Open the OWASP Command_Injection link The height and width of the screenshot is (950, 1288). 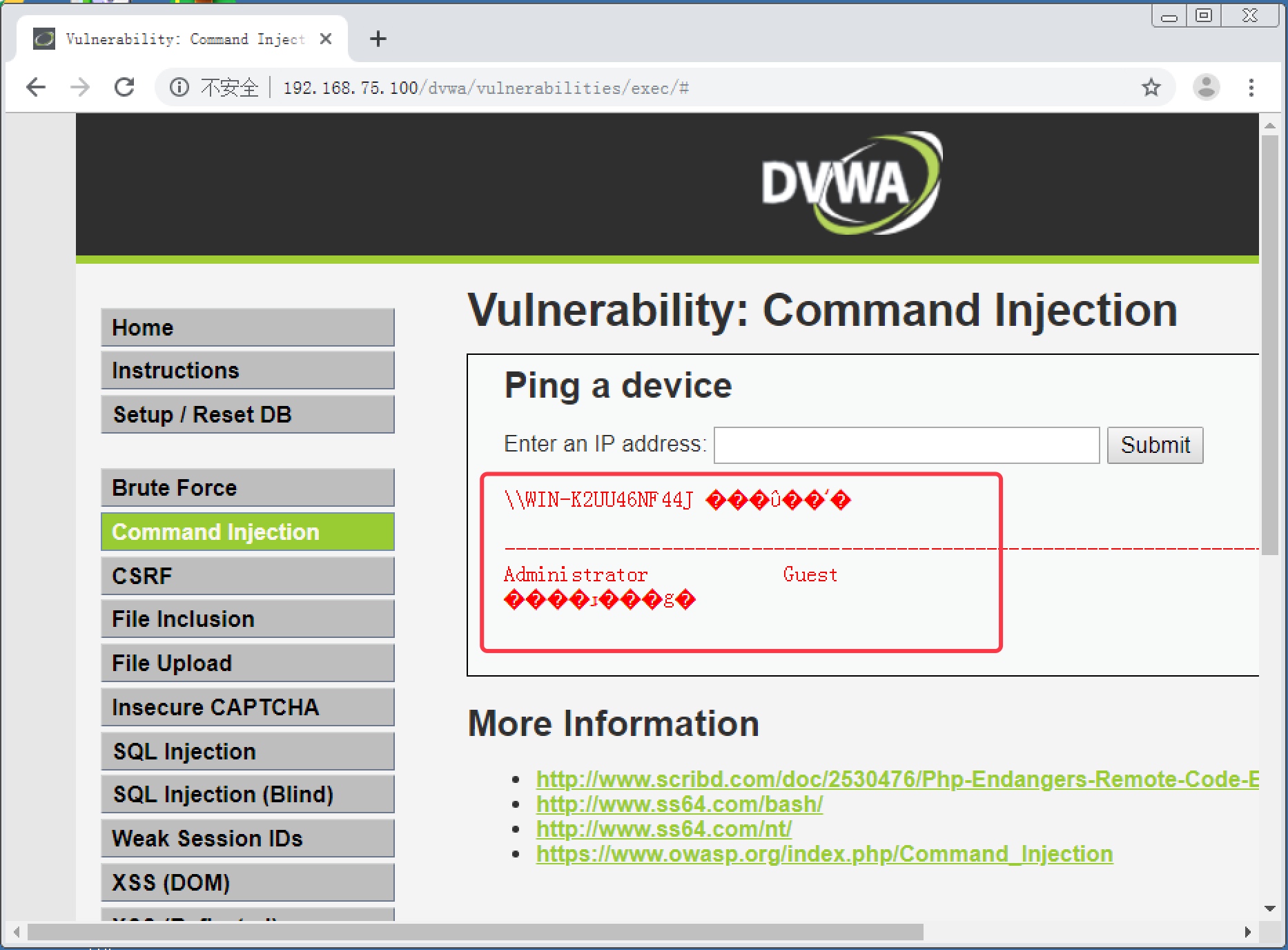[825, 854]
